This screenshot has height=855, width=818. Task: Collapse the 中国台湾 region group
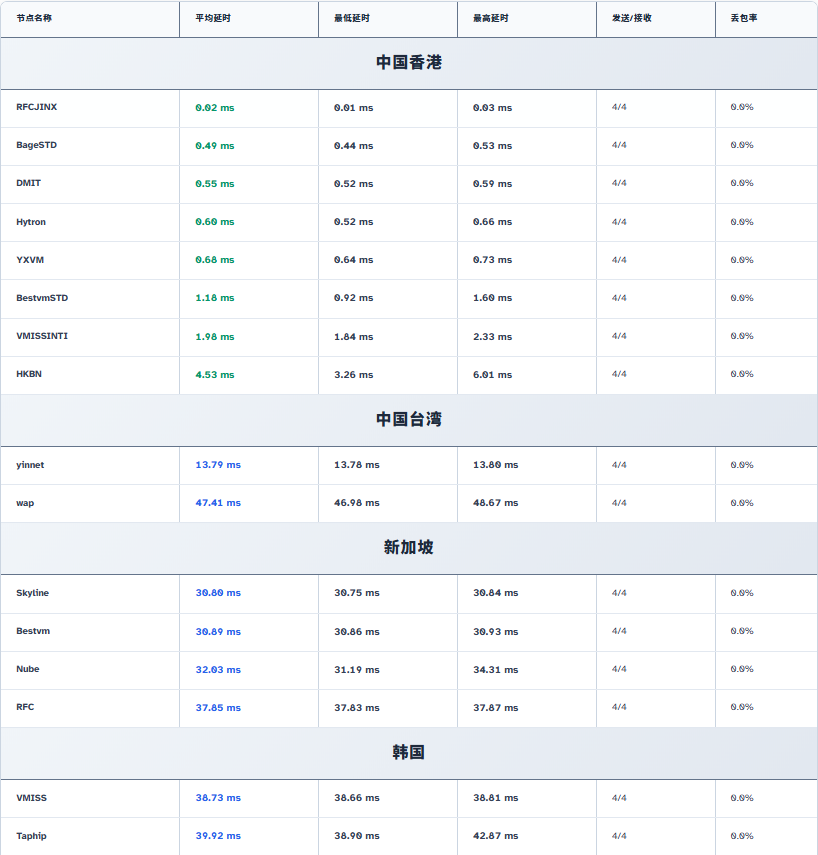(x=409, y=420)
